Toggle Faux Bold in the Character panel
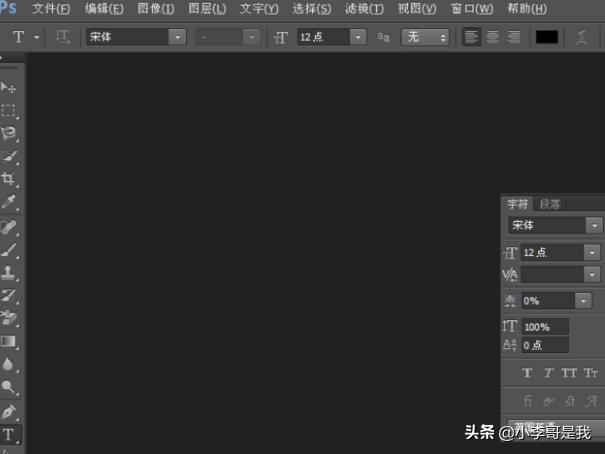605x454 pixels. point(528,373)
